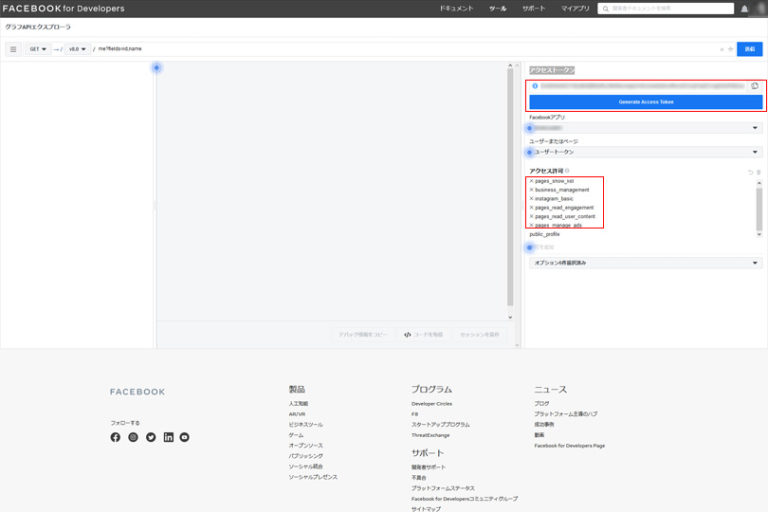768x512 pixels.
Task: Open the YouTube social icon in footer
Action: pyautogui.click(x=185, y=437)
